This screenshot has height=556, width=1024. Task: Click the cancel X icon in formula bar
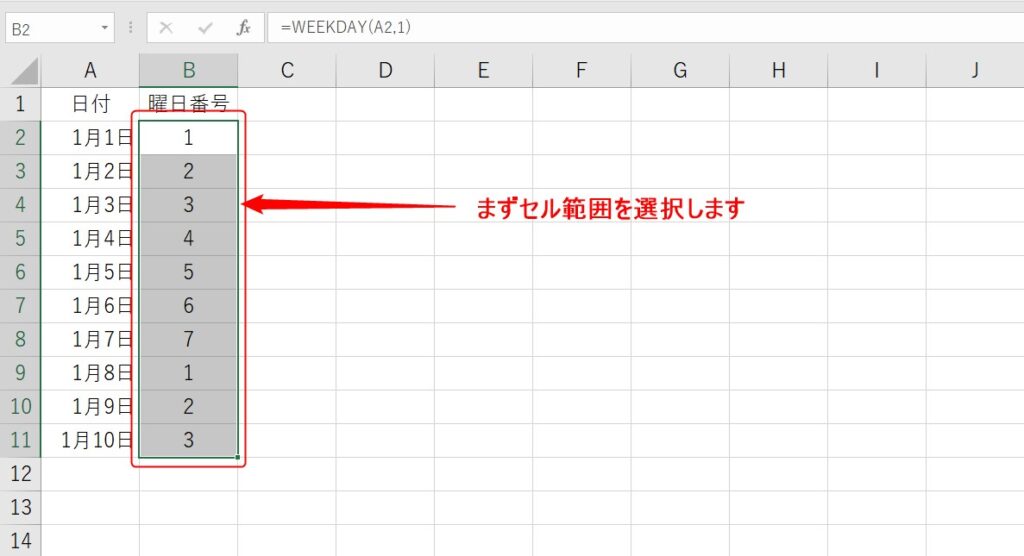[x=166, y=27]
